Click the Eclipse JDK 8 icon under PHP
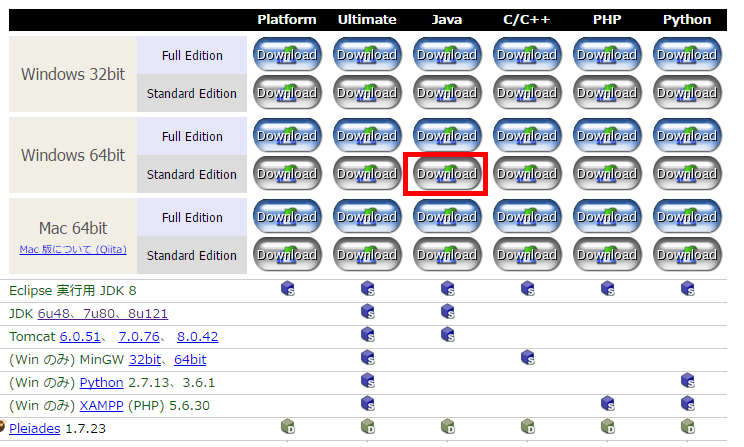Screen dimensions: 744x447 (x=607, y=290)
